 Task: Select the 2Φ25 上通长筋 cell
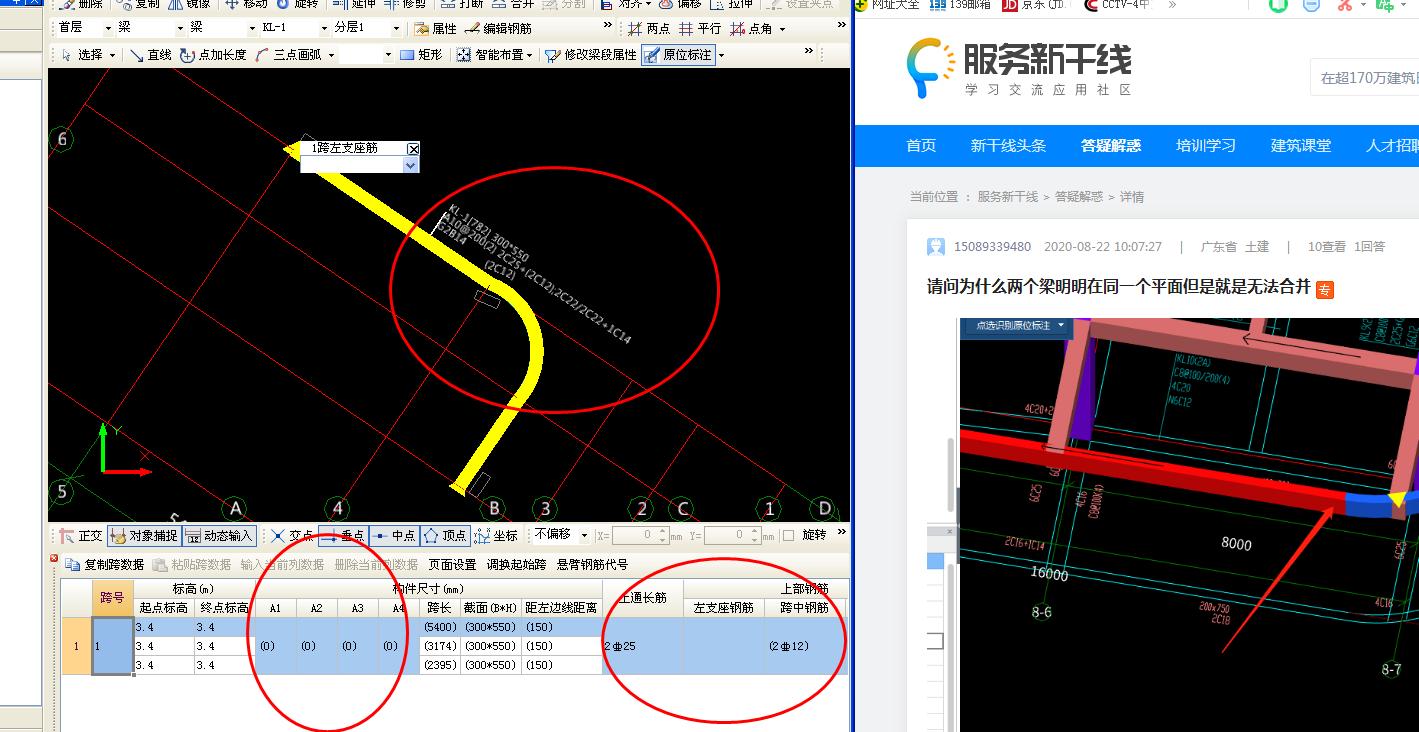point(642,646)
